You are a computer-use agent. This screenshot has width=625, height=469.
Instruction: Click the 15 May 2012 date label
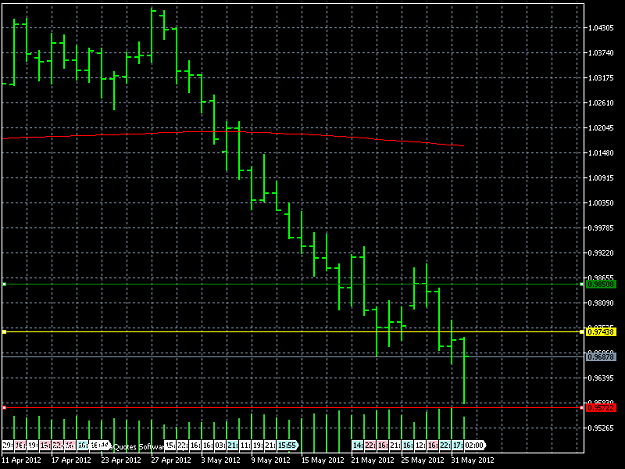[322, 460]
